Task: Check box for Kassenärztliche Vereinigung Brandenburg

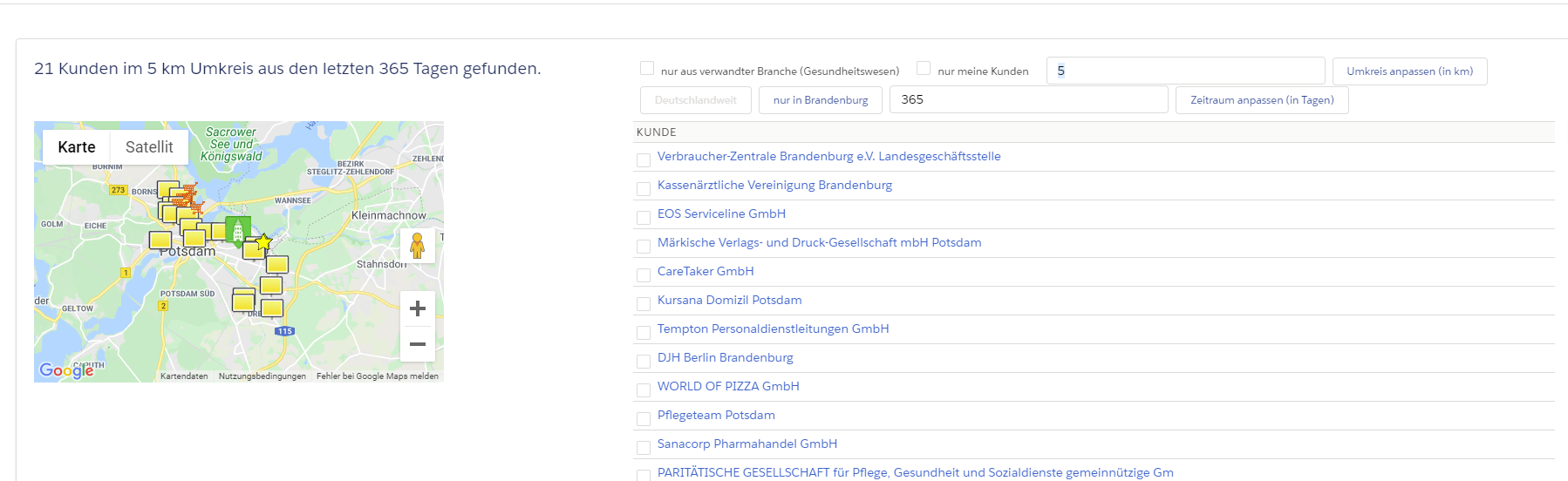Action: click(644, 189)
